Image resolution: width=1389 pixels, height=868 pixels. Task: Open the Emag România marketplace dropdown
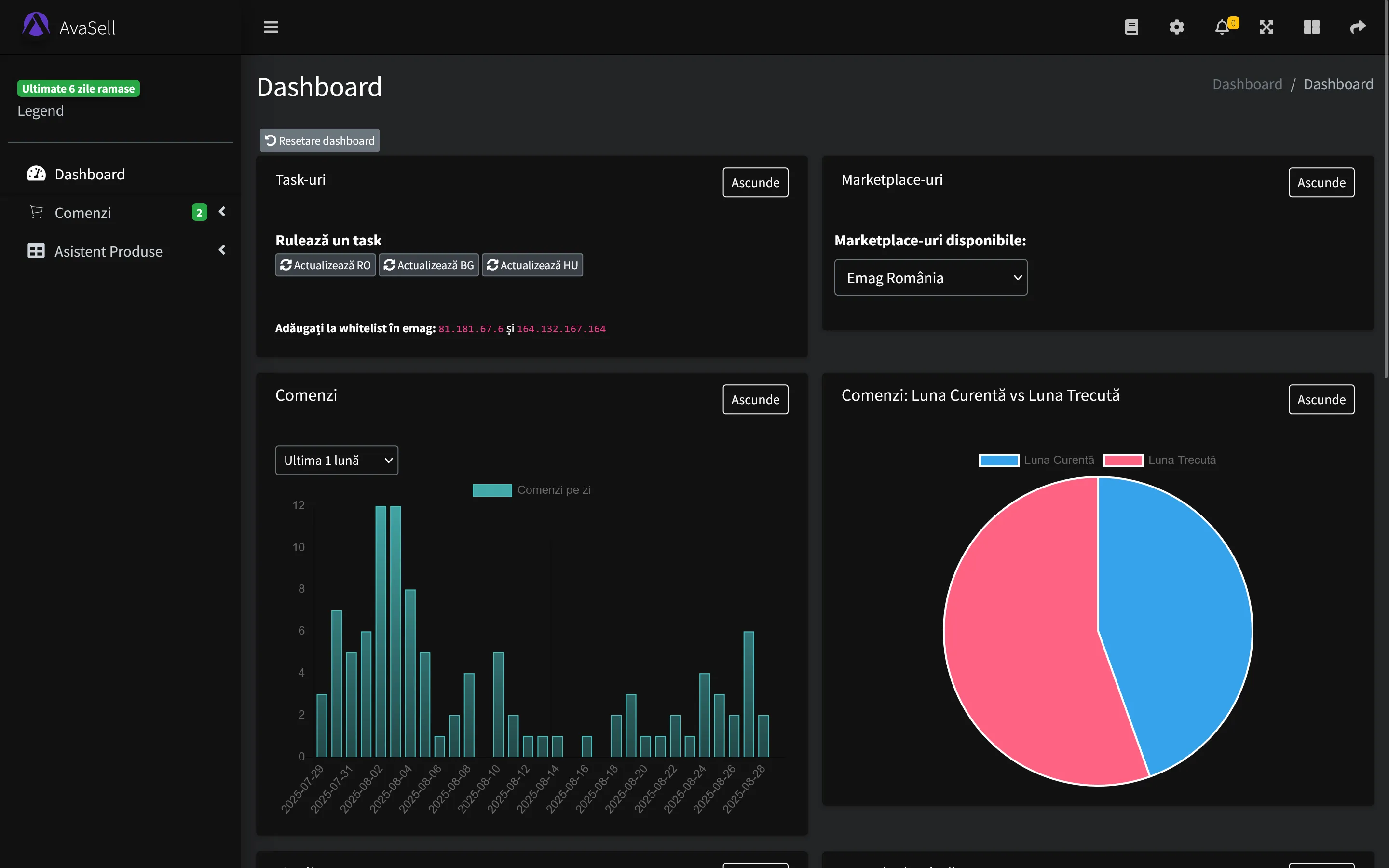pyautogui.click(x=930, y=278)
